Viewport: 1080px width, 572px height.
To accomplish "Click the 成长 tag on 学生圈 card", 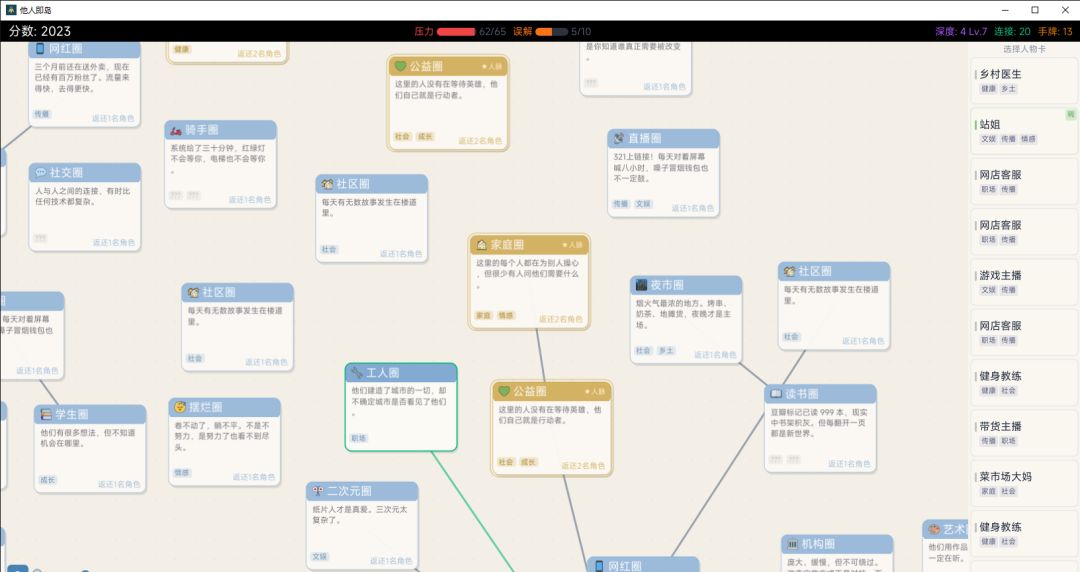I will [48, 480].
